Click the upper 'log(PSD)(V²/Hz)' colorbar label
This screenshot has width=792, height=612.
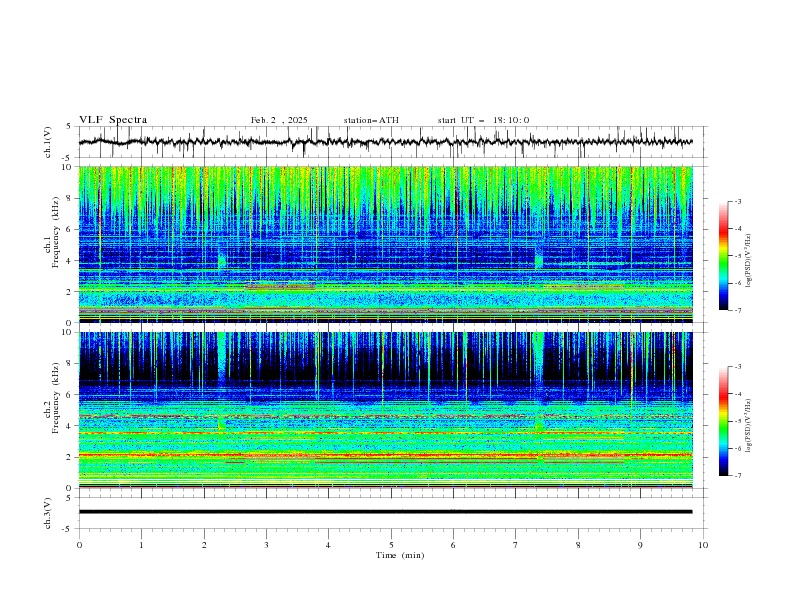point(748,261)
